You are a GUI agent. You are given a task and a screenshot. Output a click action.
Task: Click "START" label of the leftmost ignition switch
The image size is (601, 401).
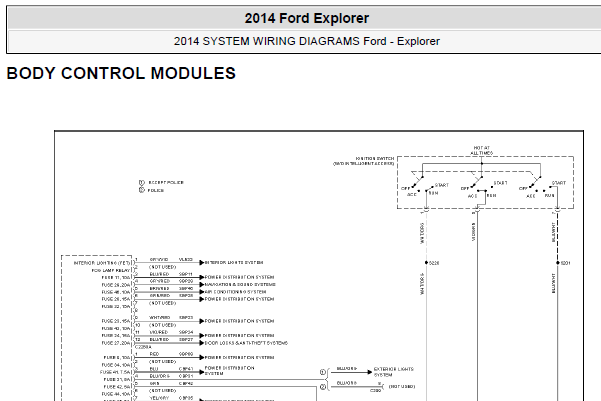[442, 185]
